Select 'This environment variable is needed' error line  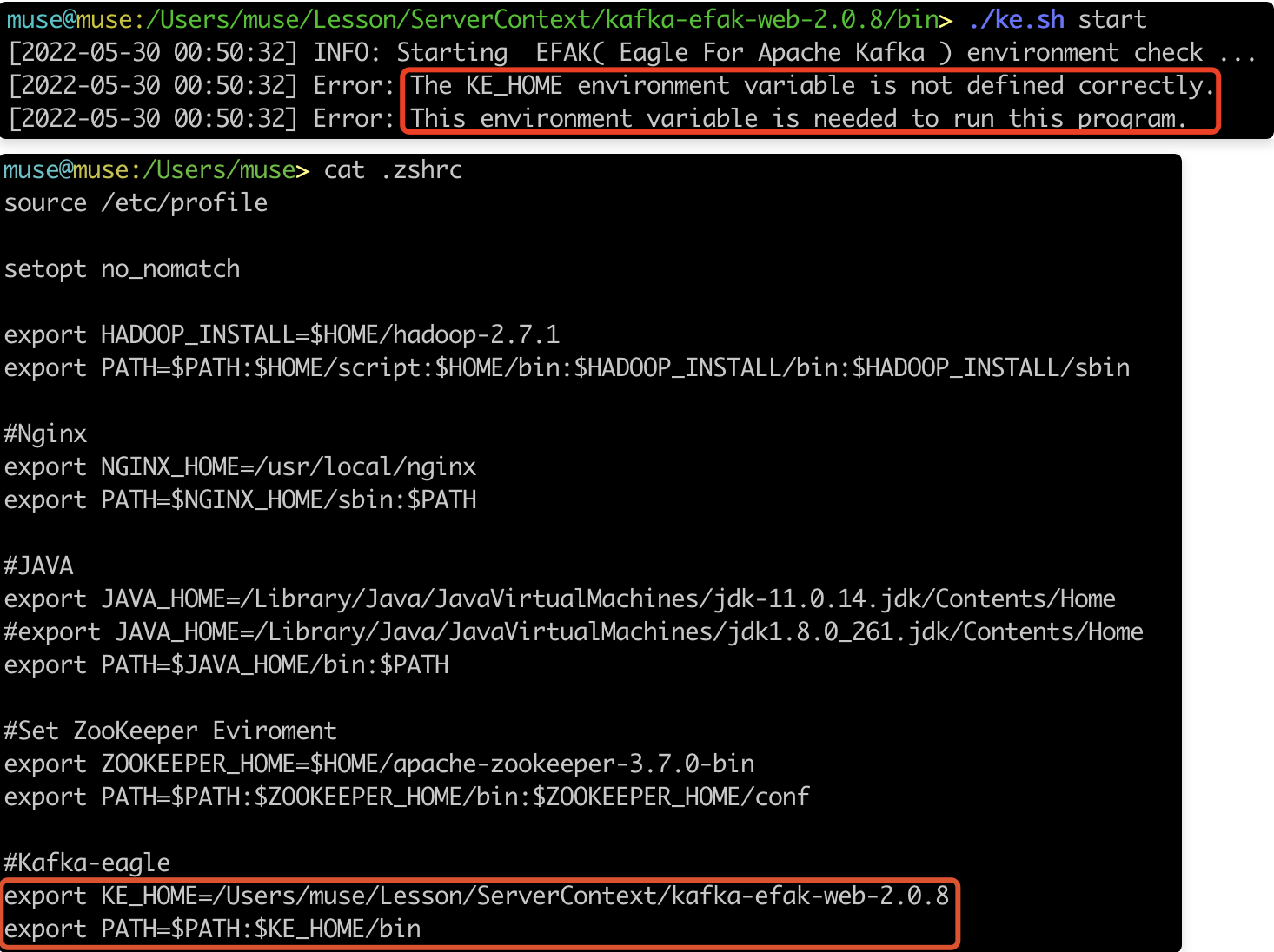(x=799, y=118)
